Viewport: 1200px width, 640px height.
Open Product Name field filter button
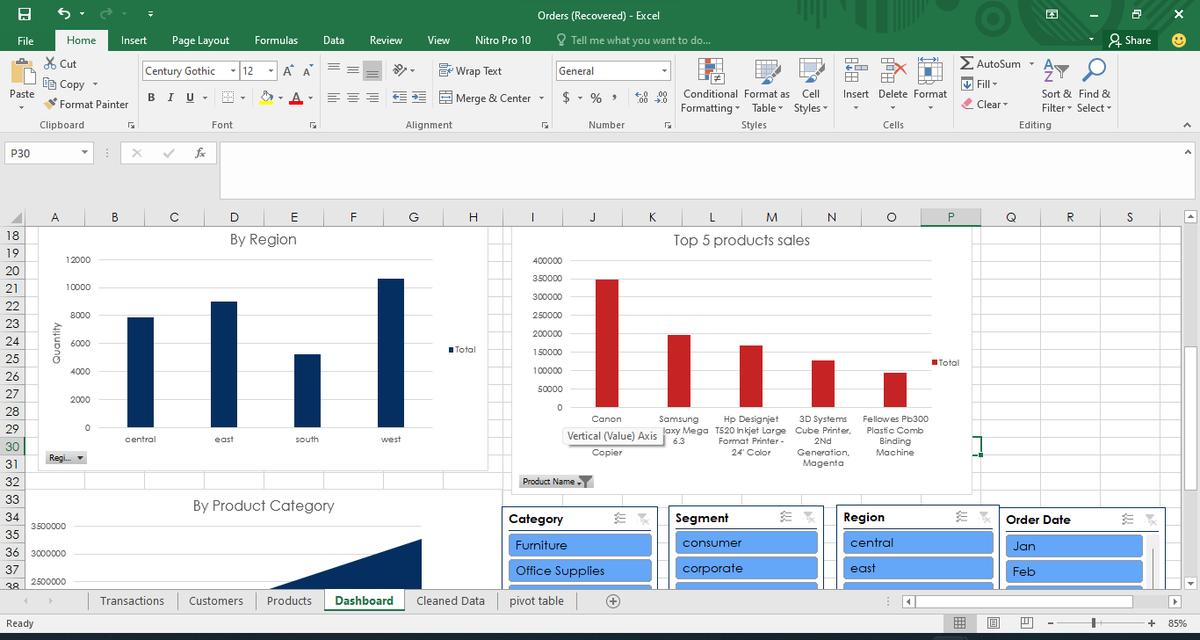[557, 482]
